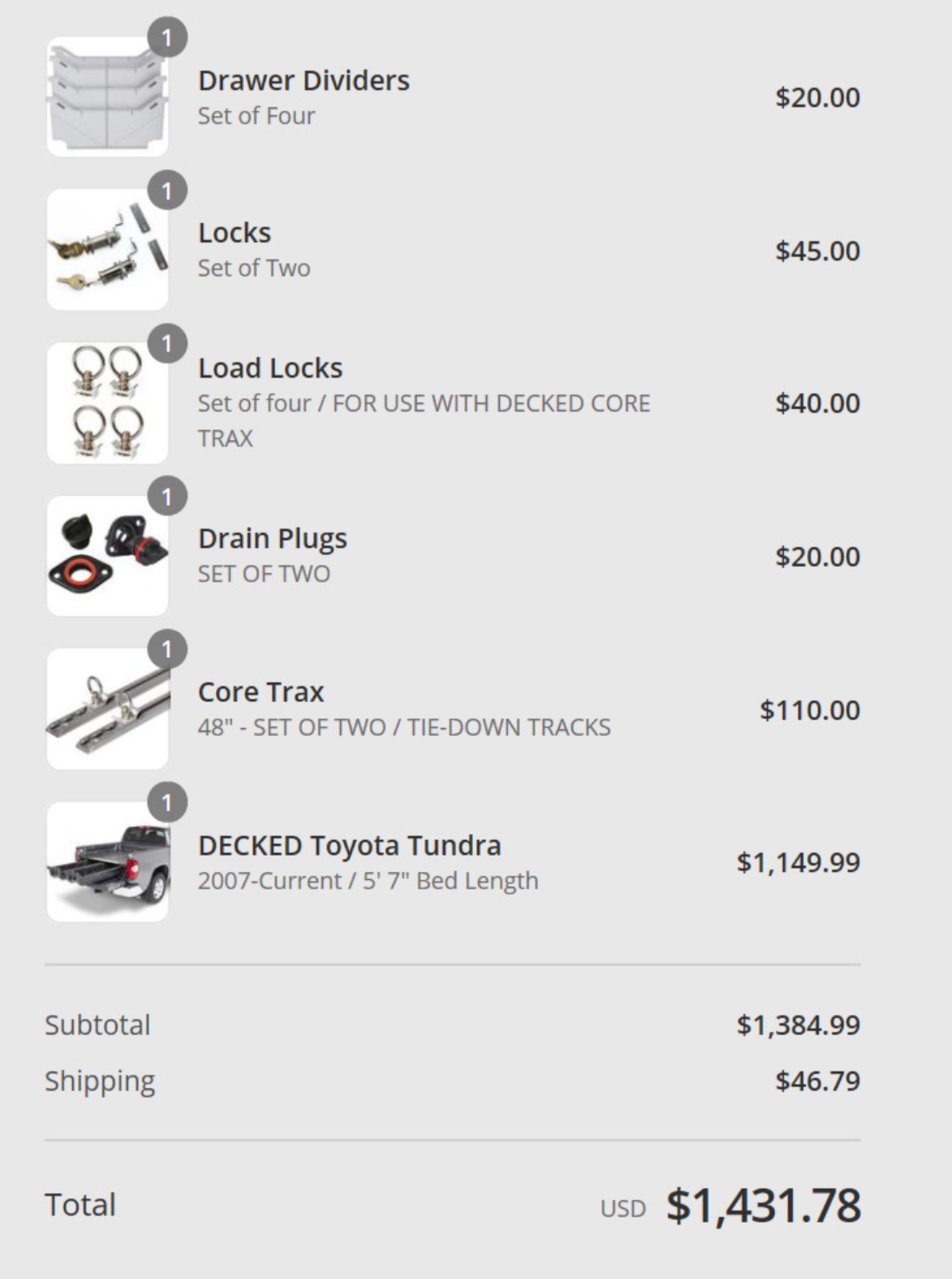The width and height of the screenshot is (952, 1279).
Task: Click the Shipping cost $46.79
Action: coord(817,1081)
